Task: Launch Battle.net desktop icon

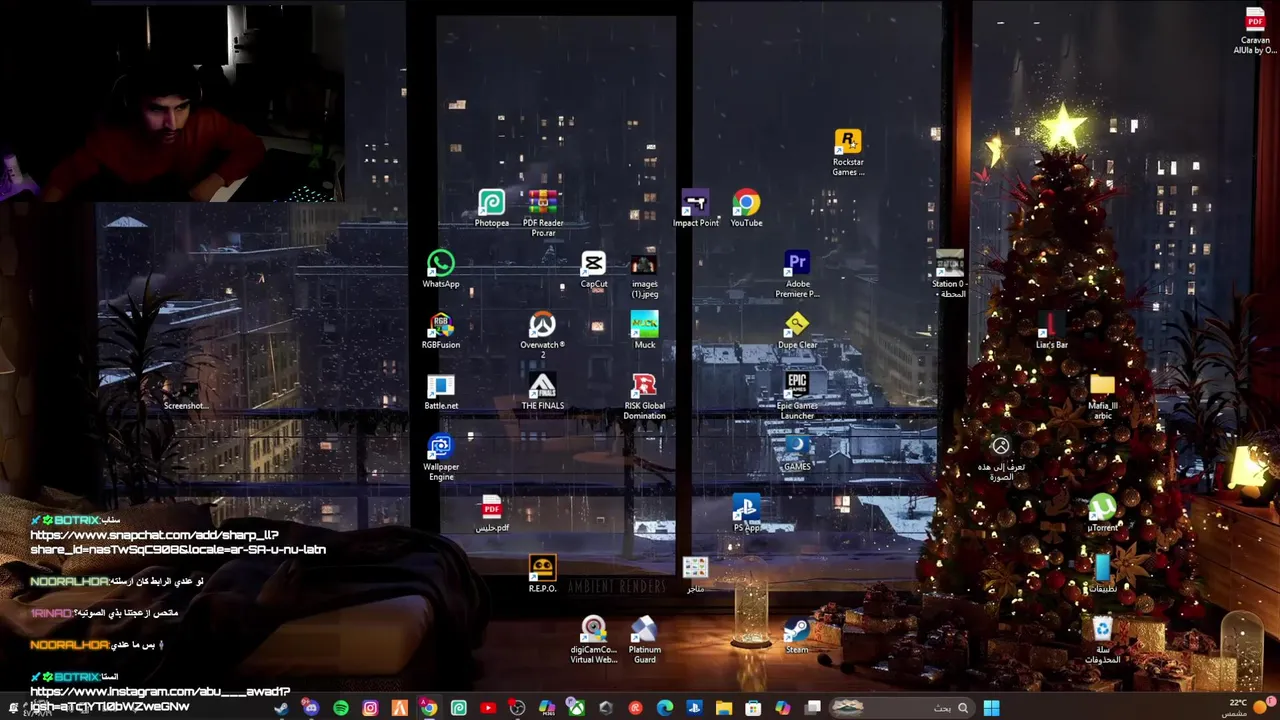Action: [440, 392]
